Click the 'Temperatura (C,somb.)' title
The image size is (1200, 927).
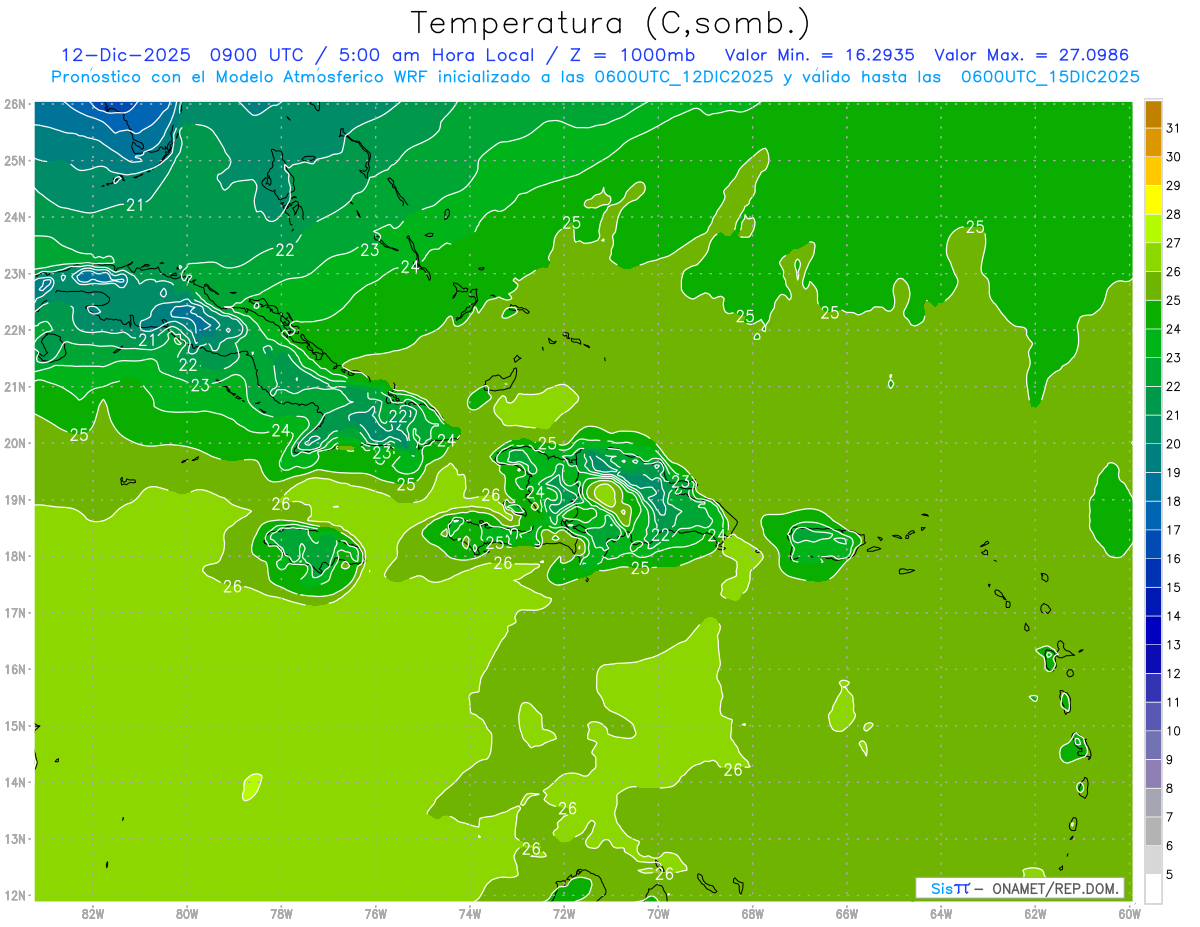(x=610, y=23)
